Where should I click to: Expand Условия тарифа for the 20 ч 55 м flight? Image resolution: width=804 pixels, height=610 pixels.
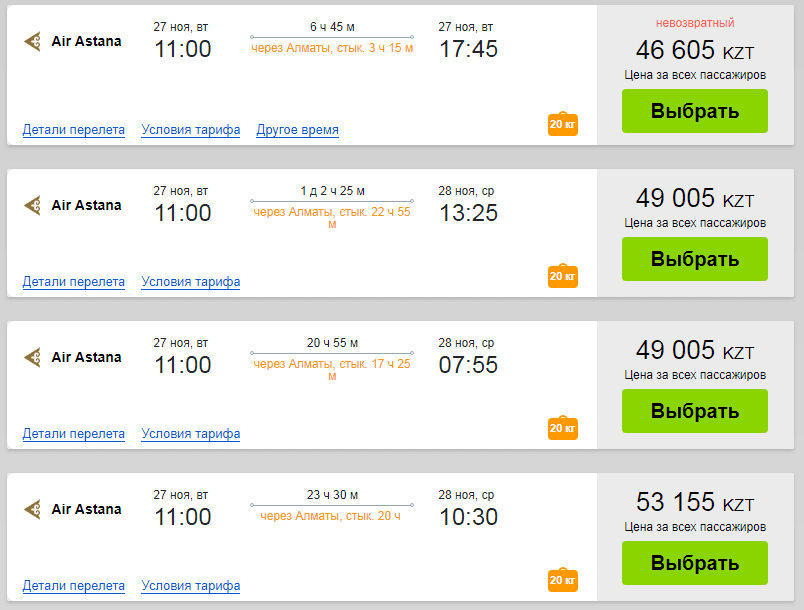tap(191, 434)
